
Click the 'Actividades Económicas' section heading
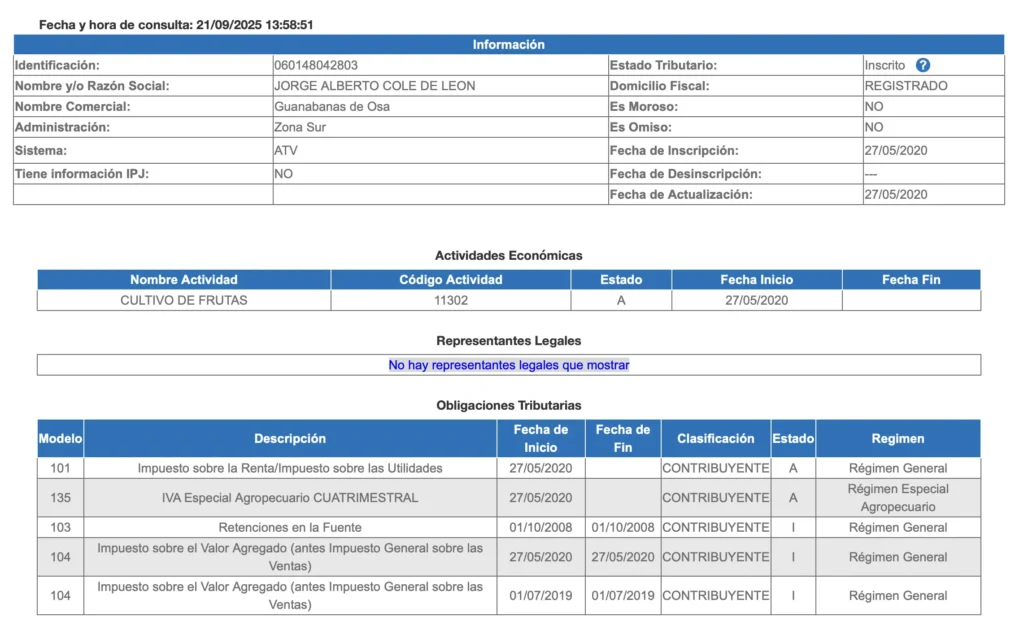coord(509,256)
